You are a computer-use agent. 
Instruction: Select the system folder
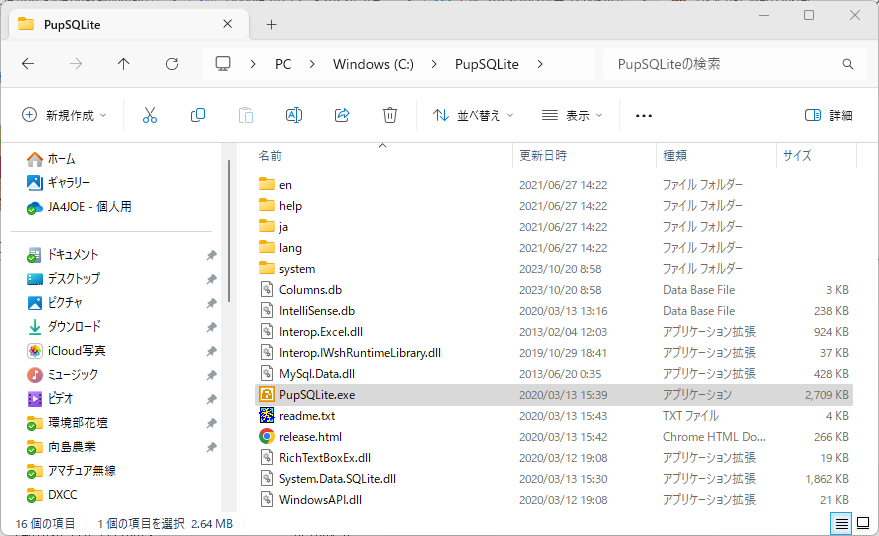coord(554,269)
